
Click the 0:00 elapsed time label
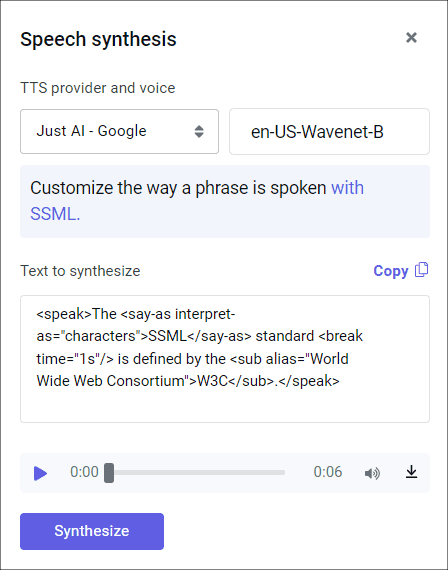point(84,472)
